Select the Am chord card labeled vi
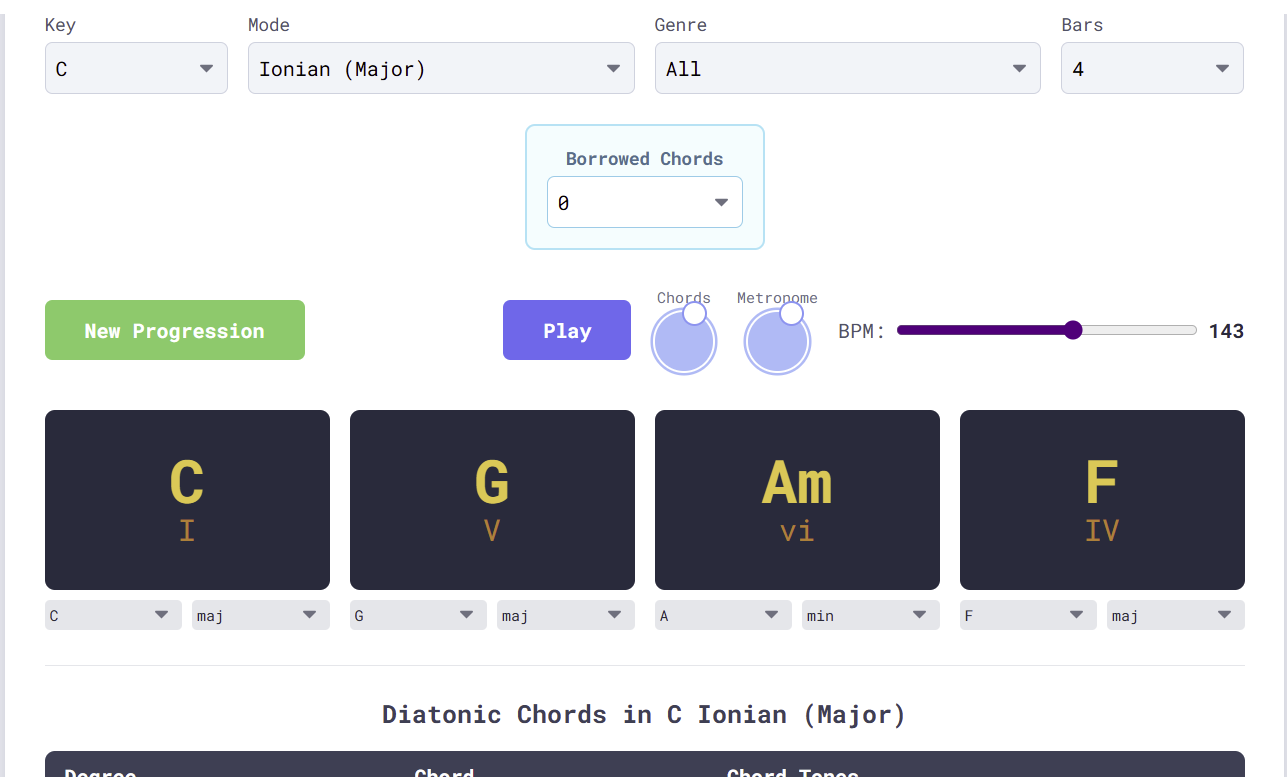Viewport: 1287px width, 777px height. point(797,500)
